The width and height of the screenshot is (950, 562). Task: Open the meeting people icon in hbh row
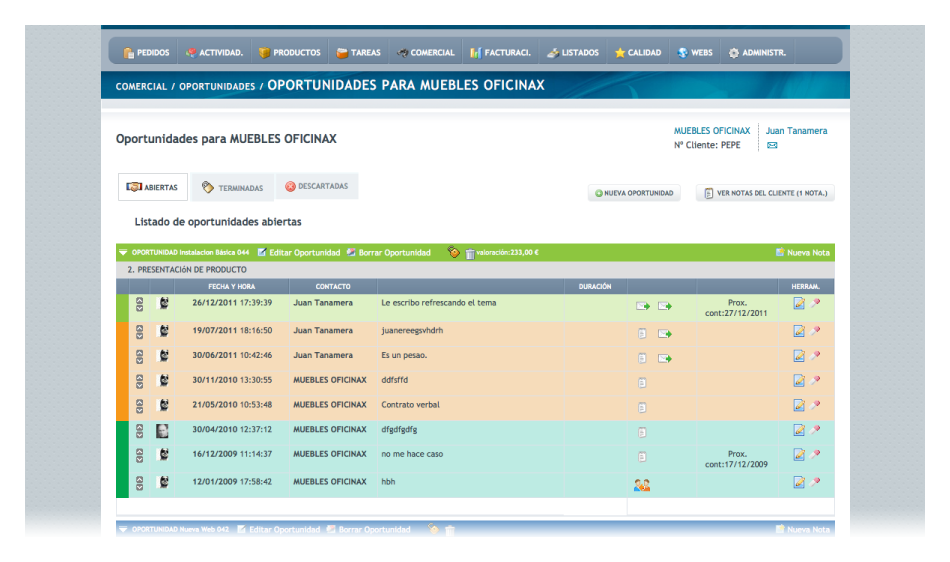[x=642, y=485]
